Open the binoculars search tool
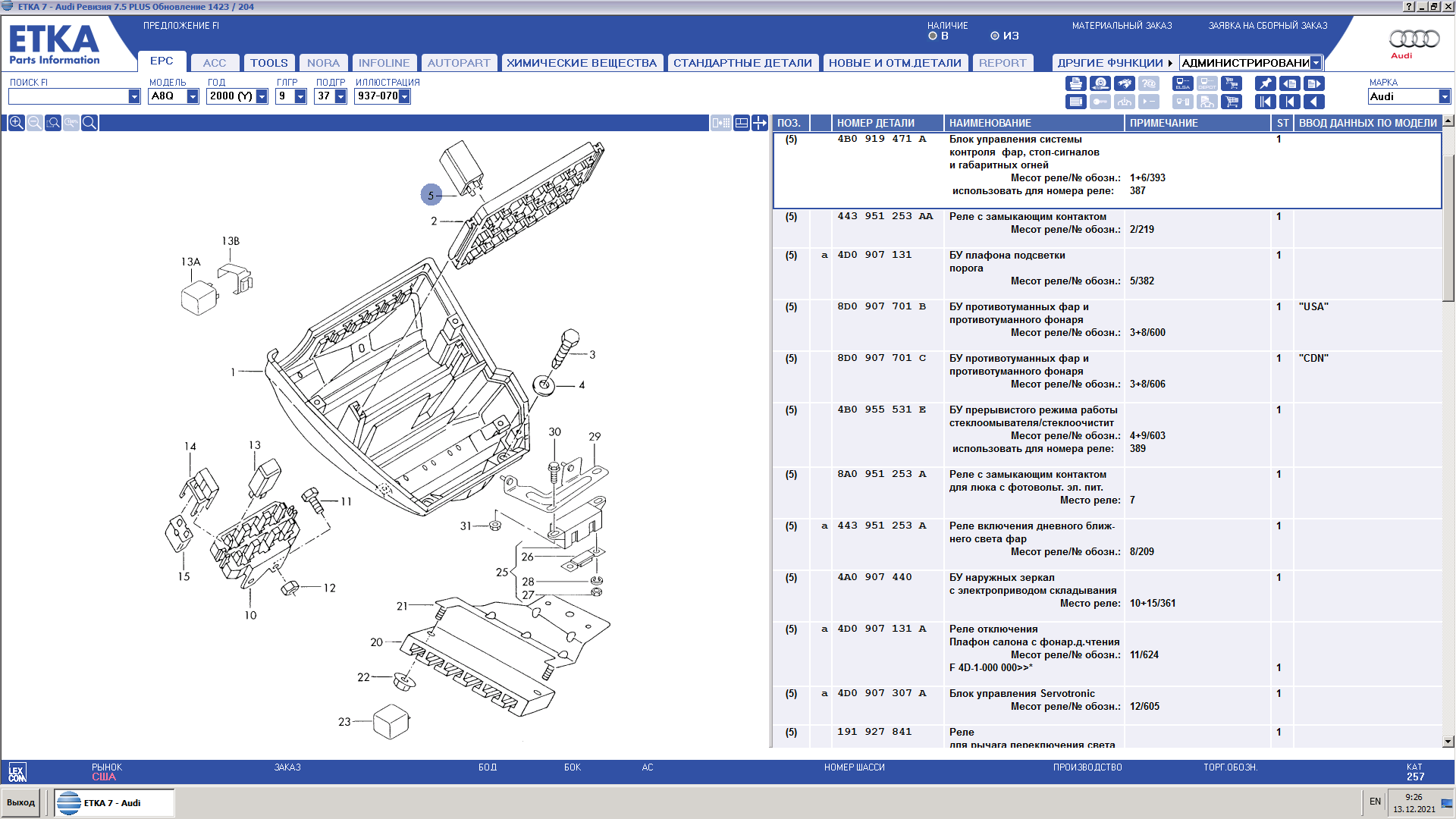 pyautogui.click(x=1125, y=83)
